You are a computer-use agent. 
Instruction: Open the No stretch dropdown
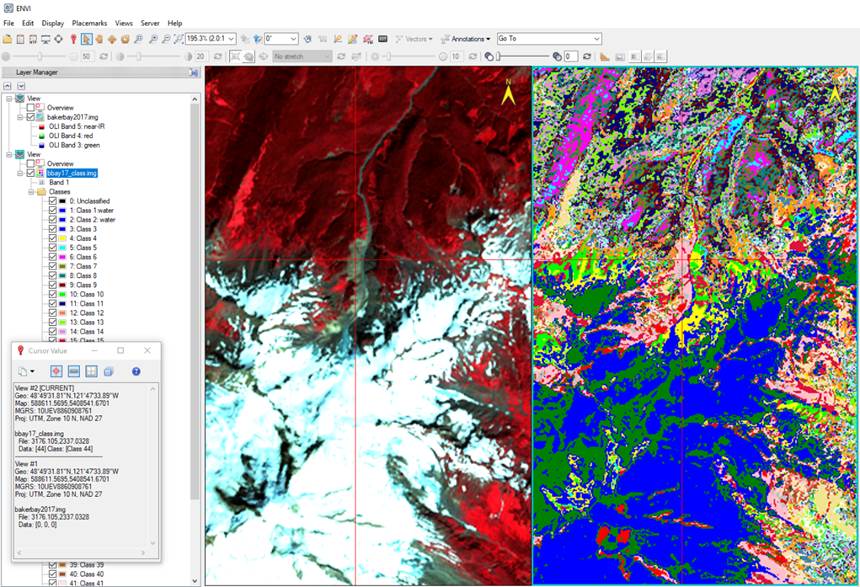(x=303, y=57)
